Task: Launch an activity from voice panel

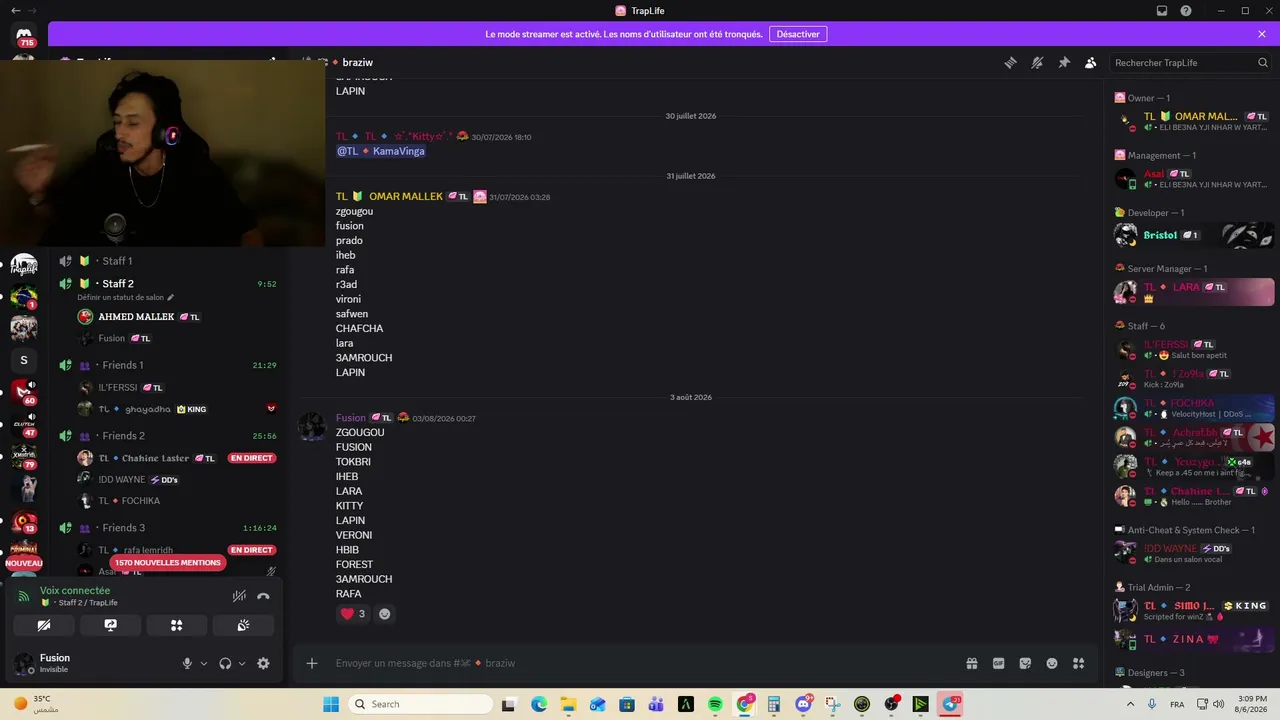Action: coord(176,625)
